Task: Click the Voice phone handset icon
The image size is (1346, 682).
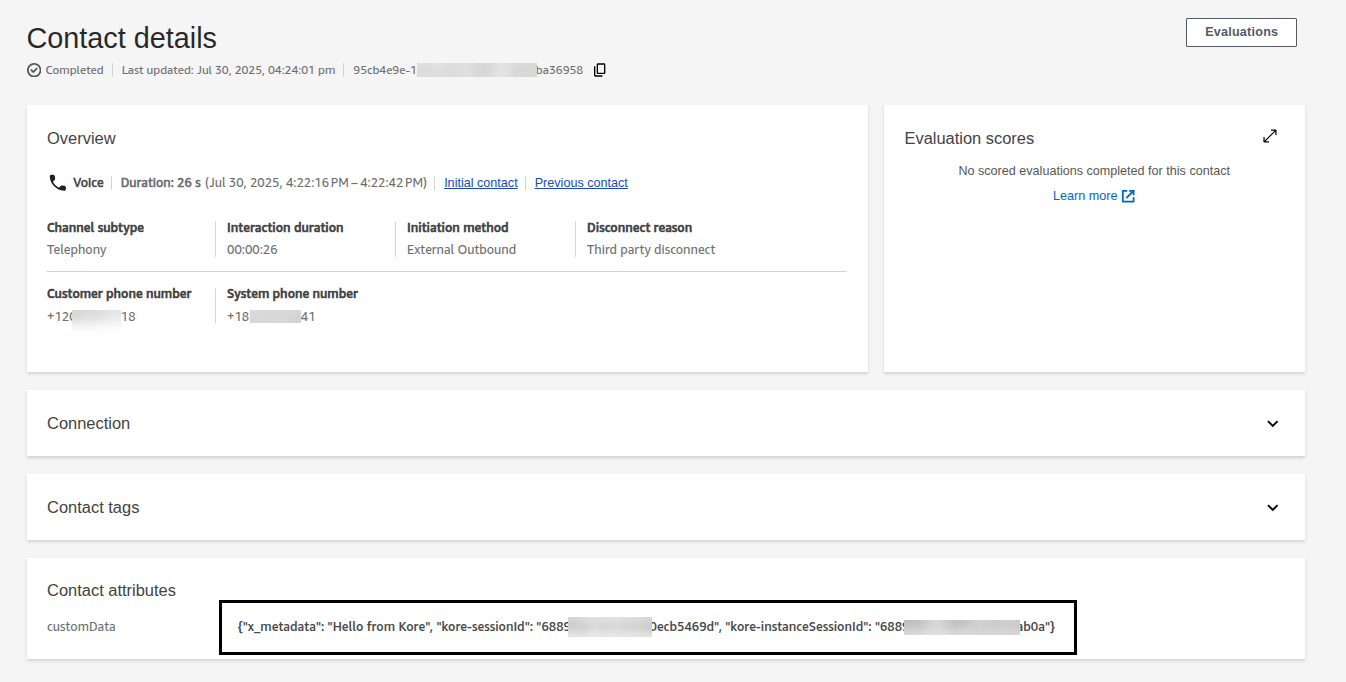Action: pyautogui.click(x=57, y=183)
